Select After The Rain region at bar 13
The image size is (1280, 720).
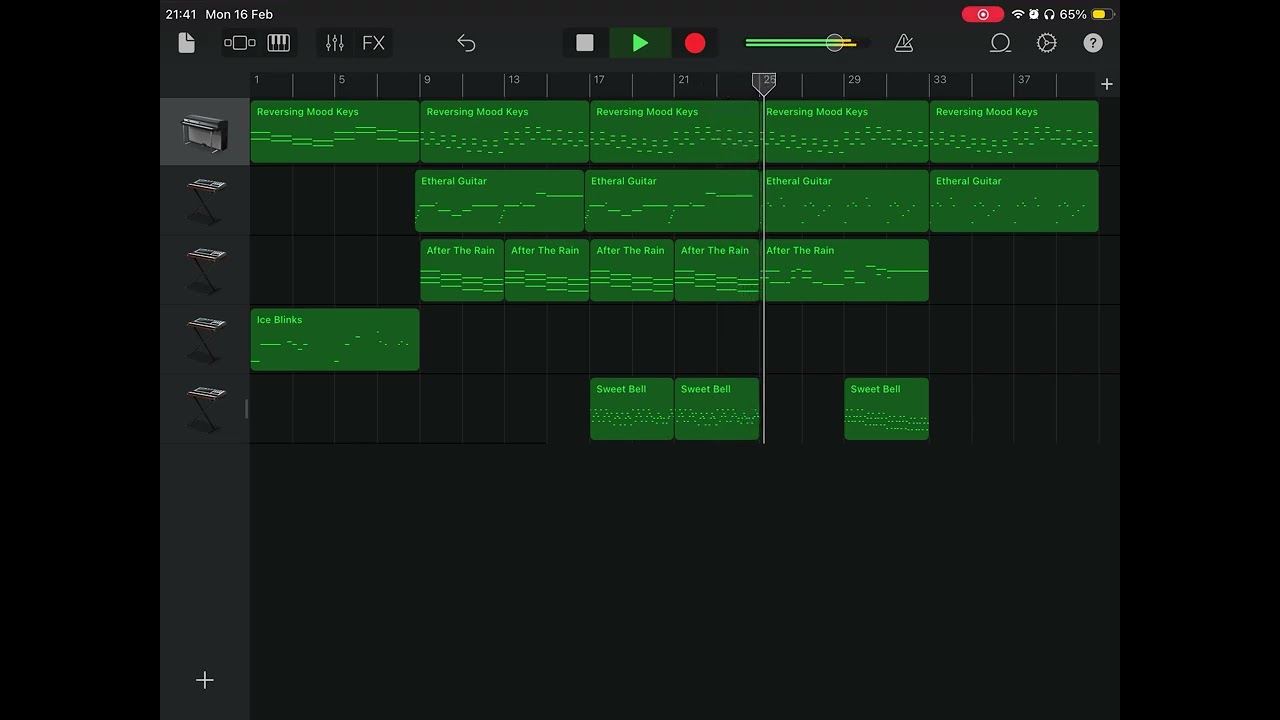[547, 270]
